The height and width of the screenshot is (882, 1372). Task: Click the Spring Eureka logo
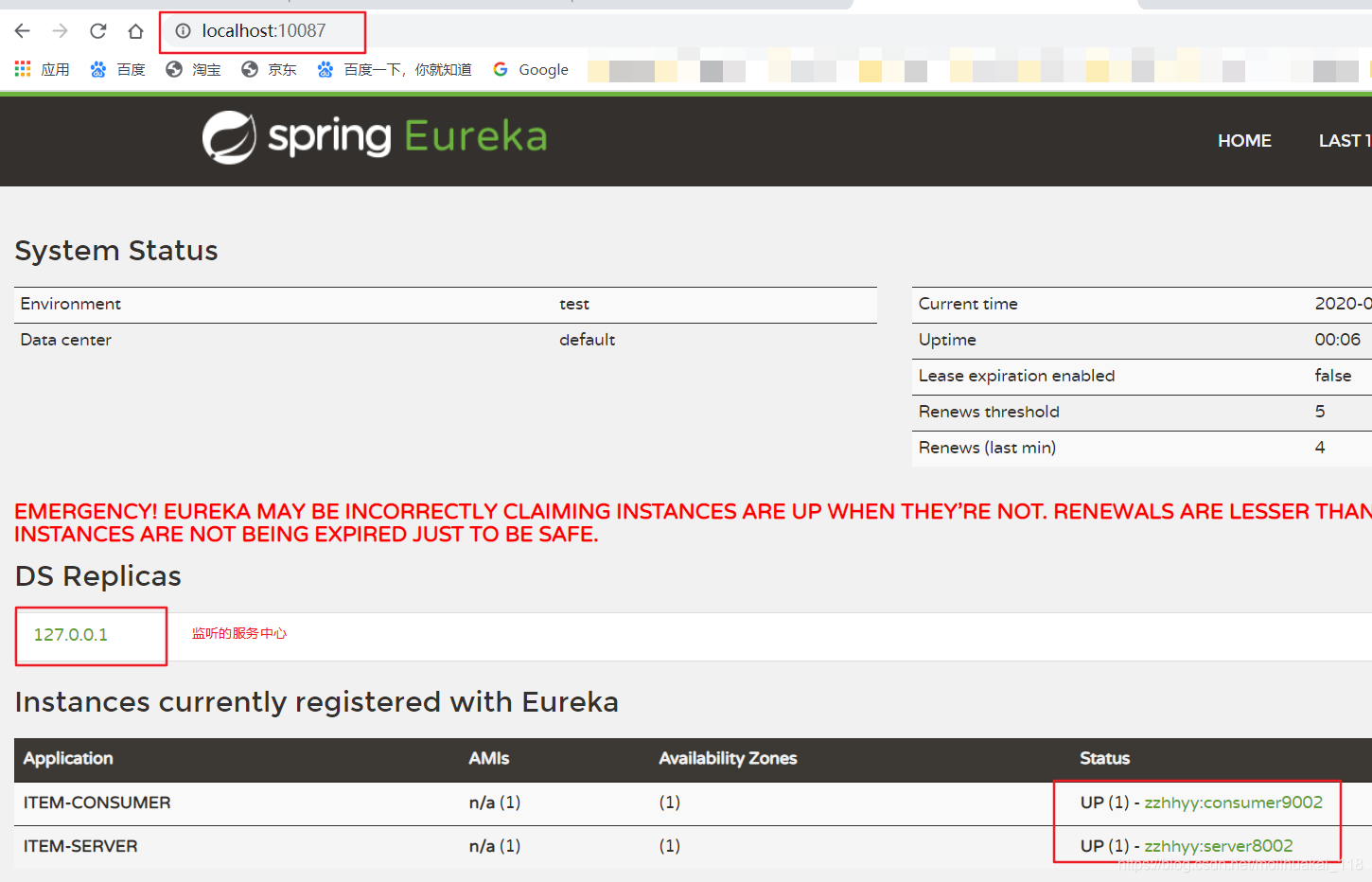tap(375, 137)
